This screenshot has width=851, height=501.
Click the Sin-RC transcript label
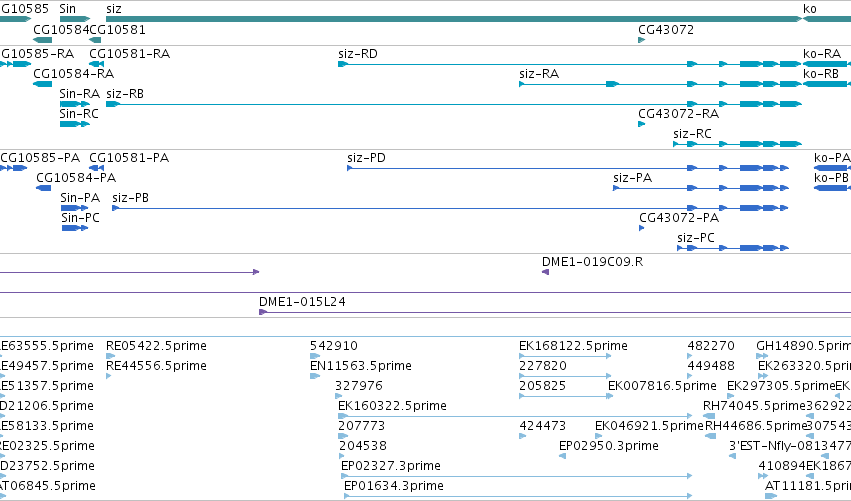tap(79, 114)
